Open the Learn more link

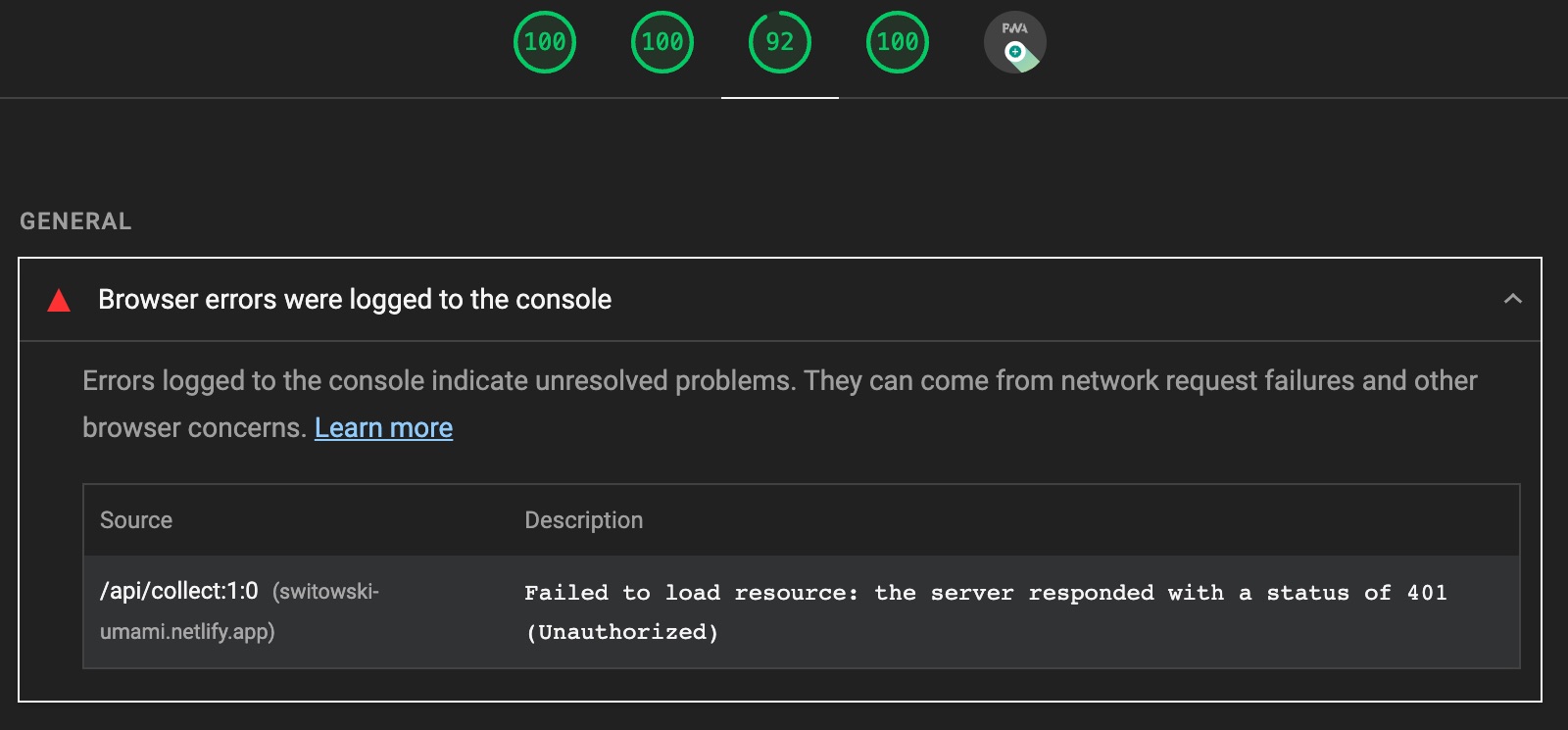[384, 428]
